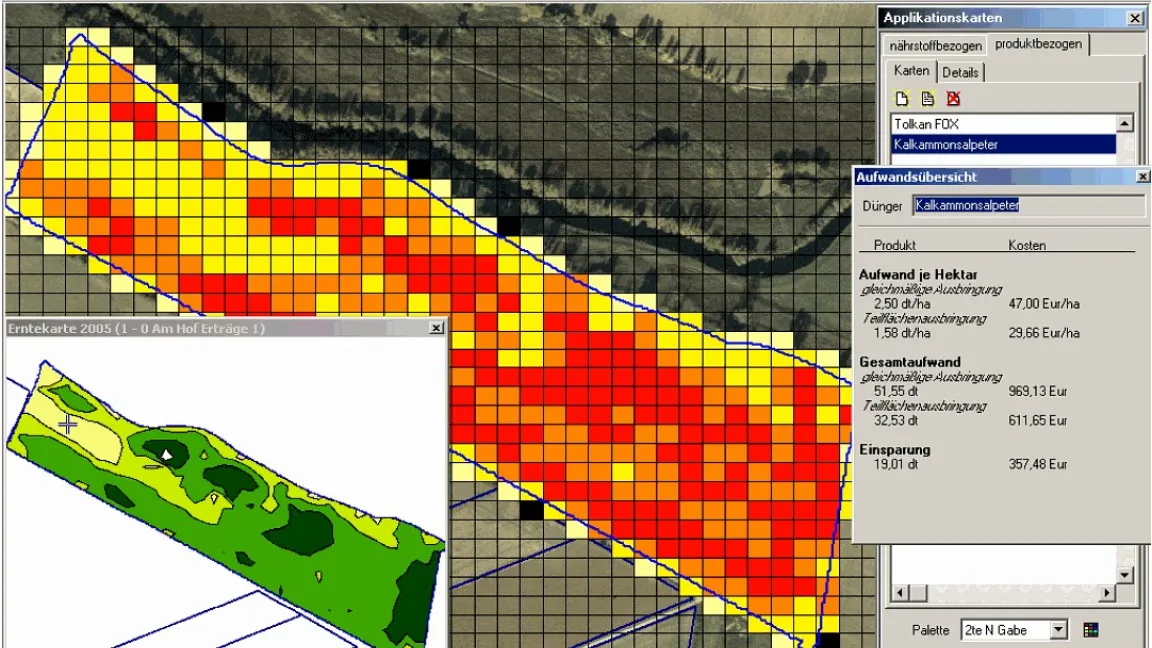Open the Details tab
The height and width of the screenshot is (648, 1152).
pyautogui.click(x=961, y=71)
